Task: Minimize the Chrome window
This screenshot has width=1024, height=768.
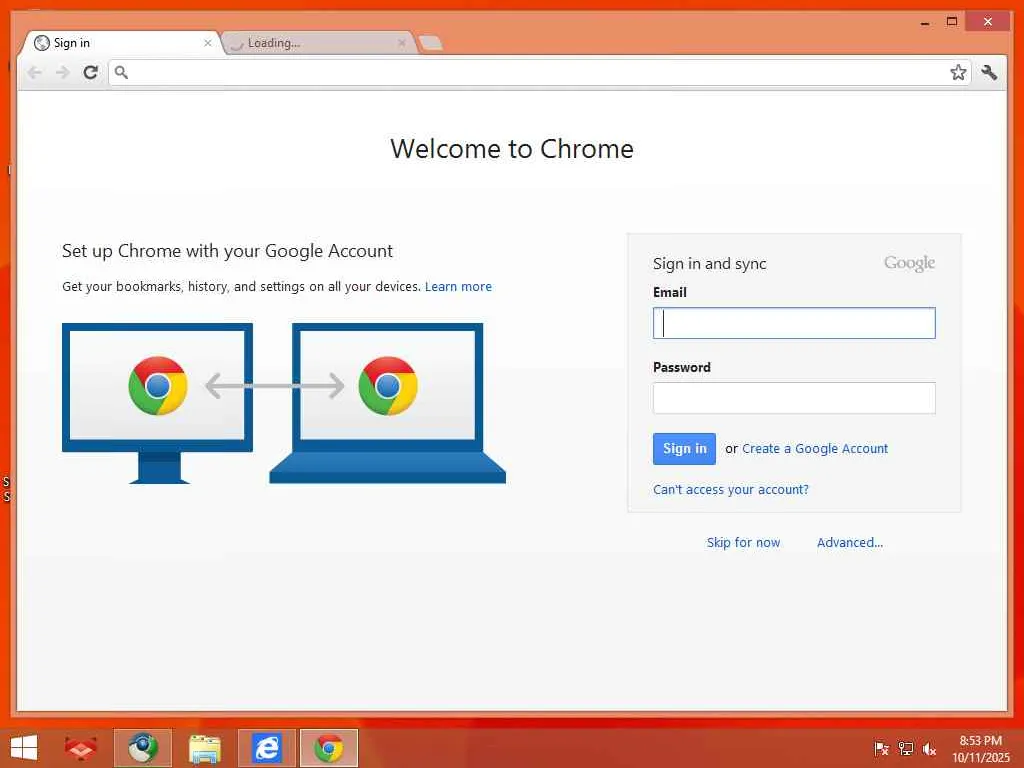Action: (x=925, y=22)
